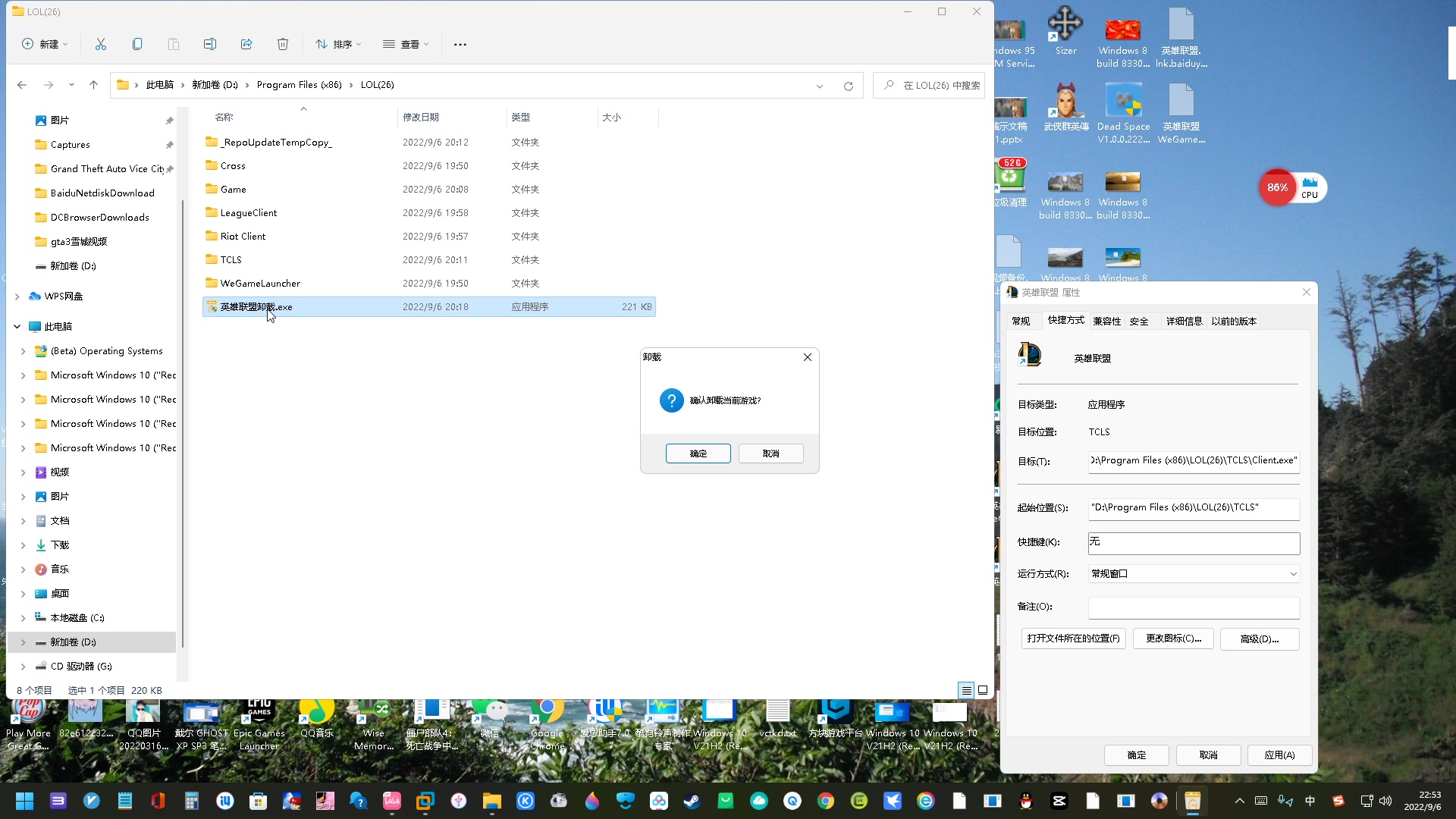Screen dimensions: 1456x819
Task: Switch to the 常规 tab in properties
Action: point(1021,321)
